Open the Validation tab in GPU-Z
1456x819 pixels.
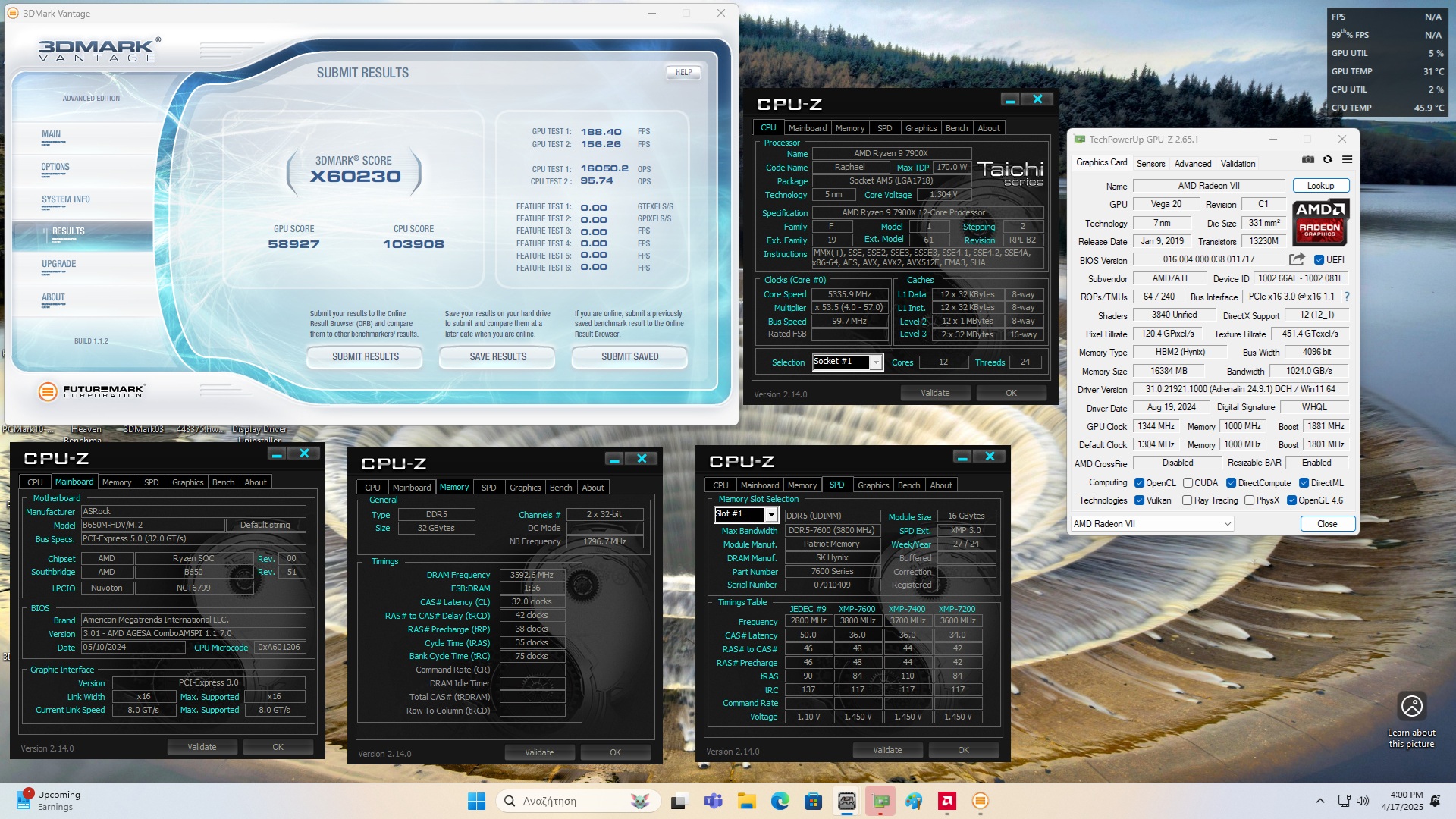click(1238, 164)
